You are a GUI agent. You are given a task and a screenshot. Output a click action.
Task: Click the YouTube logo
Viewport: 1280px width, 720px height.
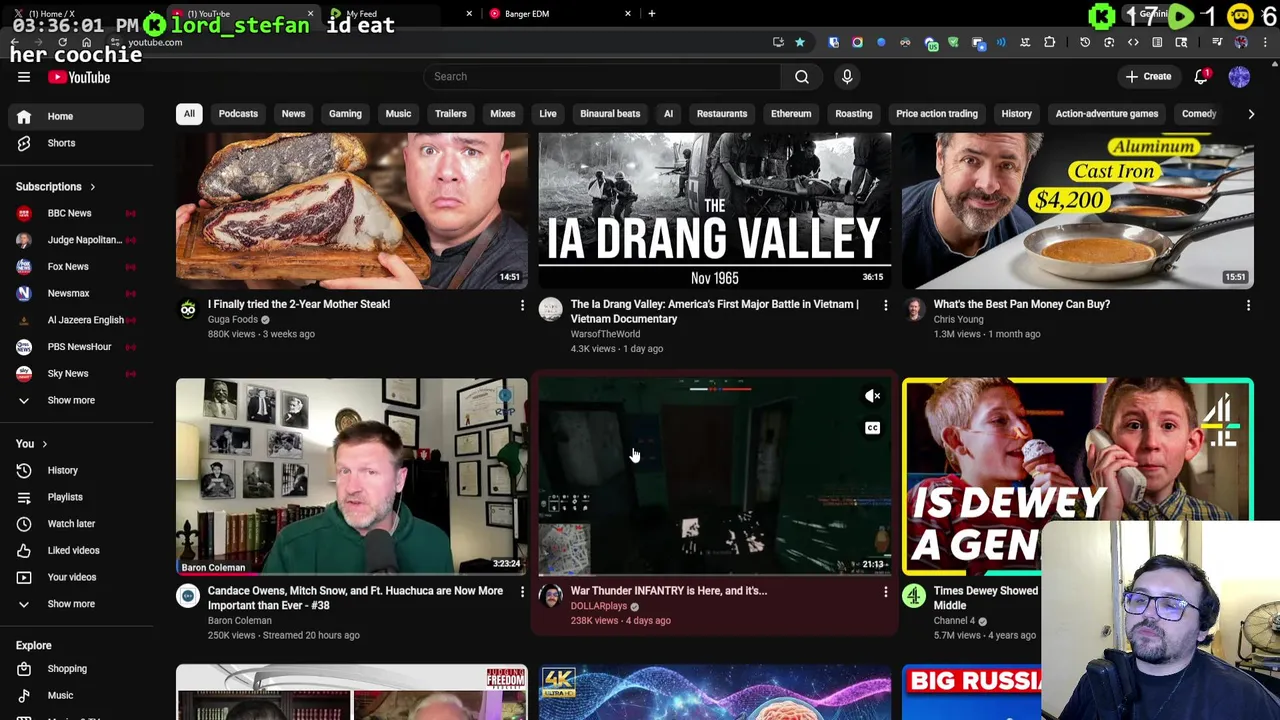tap(78, 77)
